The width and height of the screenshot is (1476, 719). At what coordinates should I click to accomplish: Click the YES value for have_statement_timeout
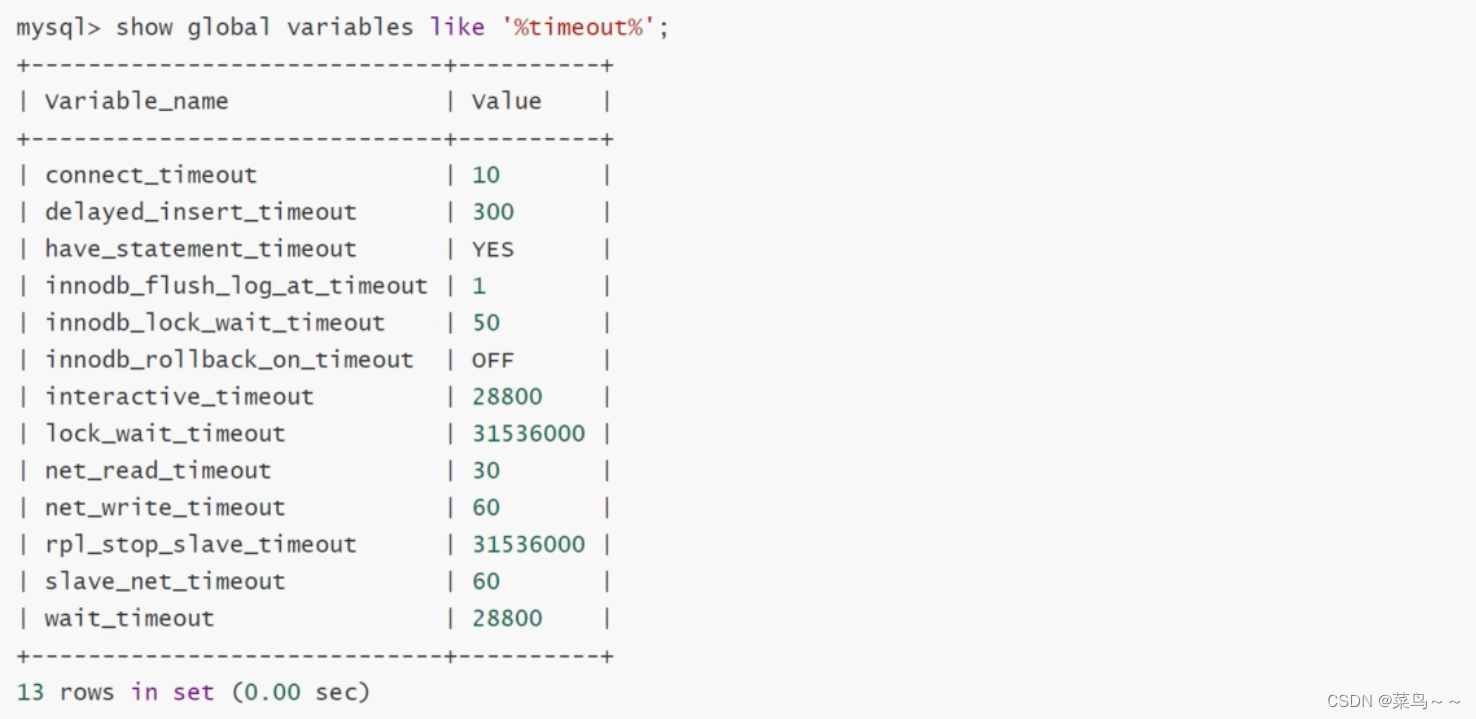pos(493,249)
